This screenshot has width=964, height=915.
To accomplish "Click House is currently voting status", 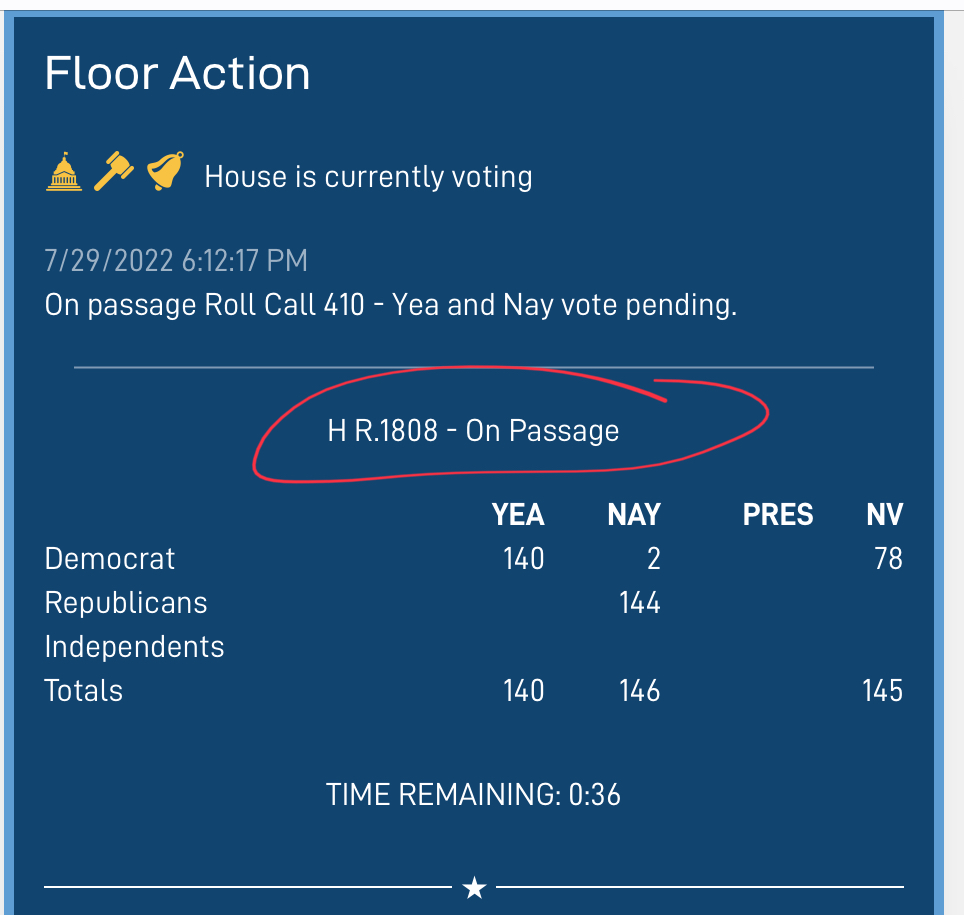I will 368,177.
